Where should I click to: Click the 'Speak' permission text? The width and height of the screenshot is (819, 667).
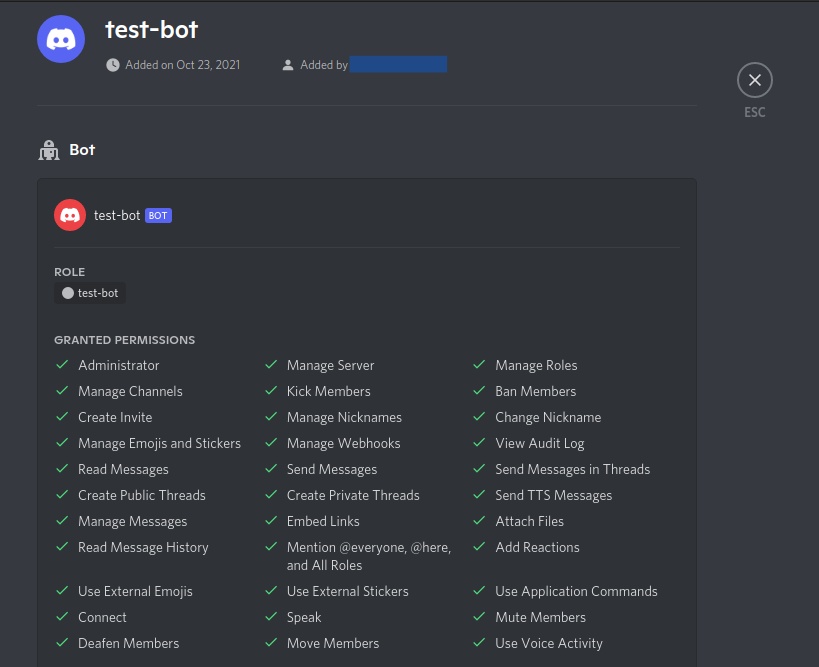[x=304, y=617]
